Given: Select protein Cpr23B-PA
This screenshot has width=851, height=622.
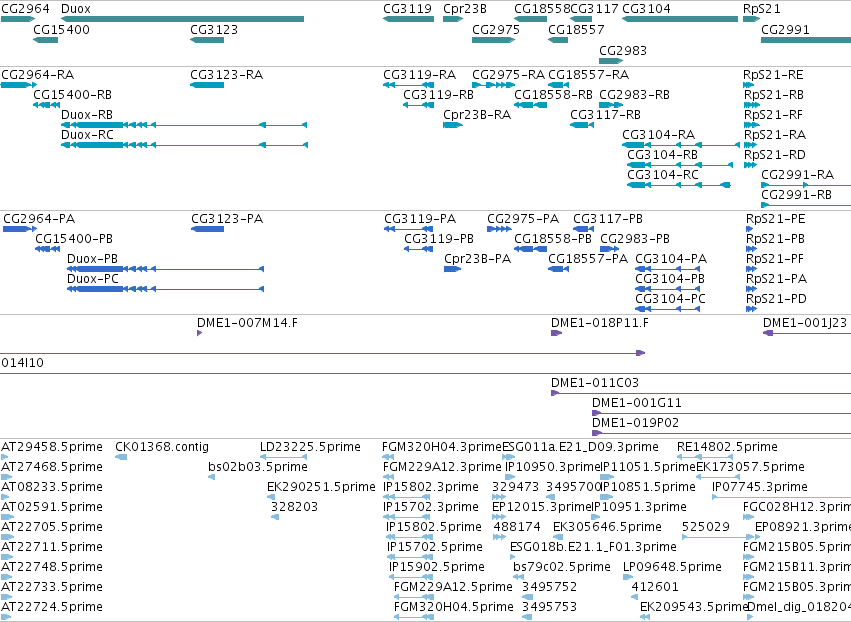Looking at the screenshot, I should [x=478, y=259].
